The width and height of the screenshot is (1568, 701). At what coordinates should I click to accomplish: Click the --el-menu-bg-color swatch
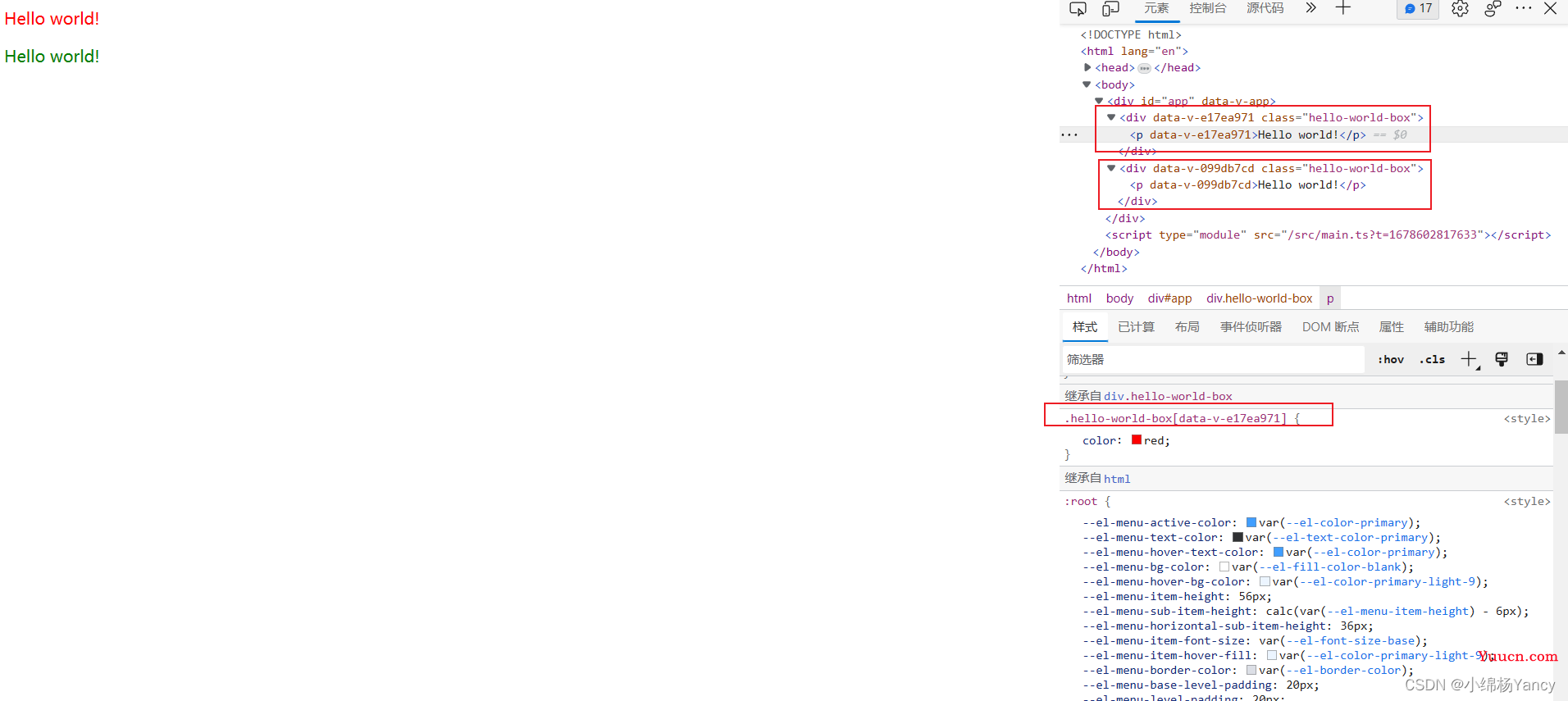[1224, 567]
